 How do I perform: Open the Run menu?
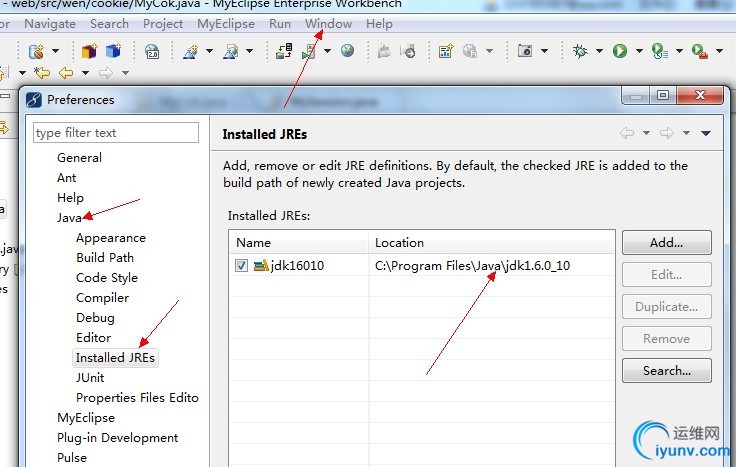pyautogui.click(x=280, y=23)
